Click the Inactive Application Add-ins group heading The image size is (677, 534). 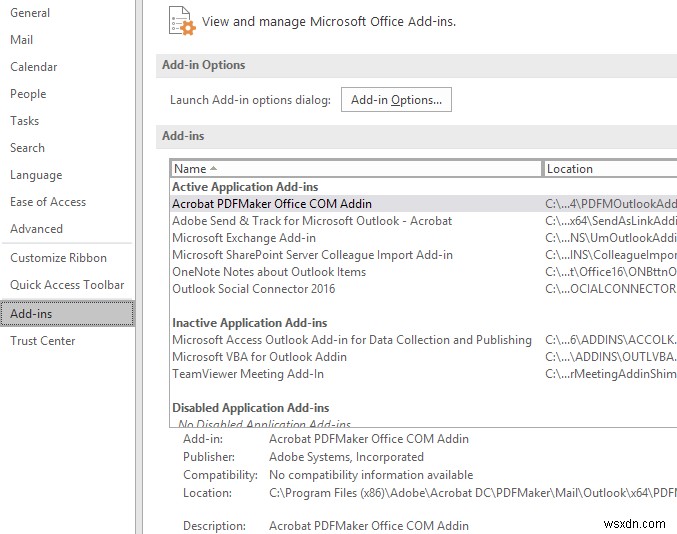250,323
